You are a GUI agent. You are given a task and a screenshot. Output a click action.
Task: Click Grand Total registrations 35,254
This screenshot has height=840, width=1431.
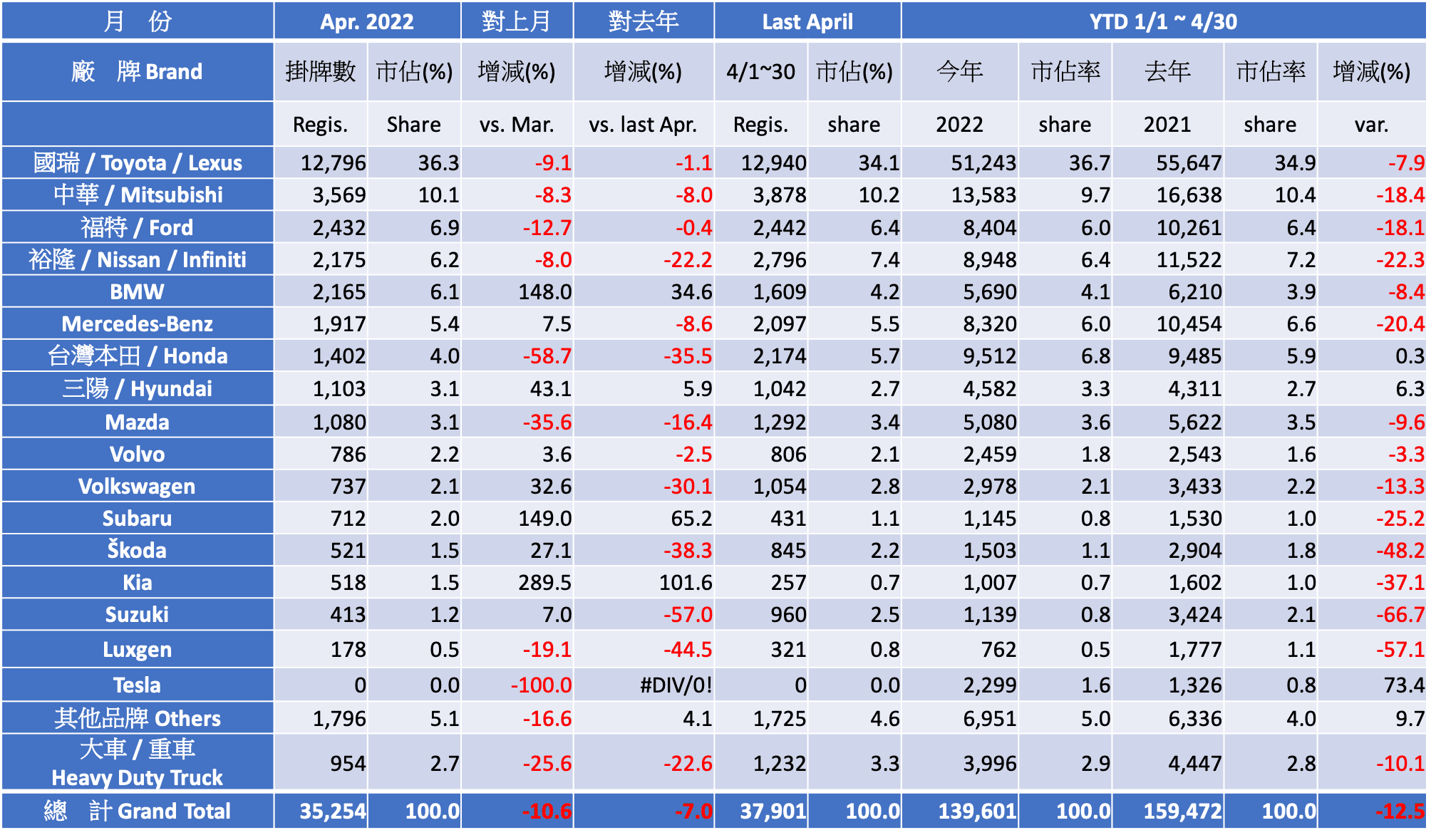point(333,812)
